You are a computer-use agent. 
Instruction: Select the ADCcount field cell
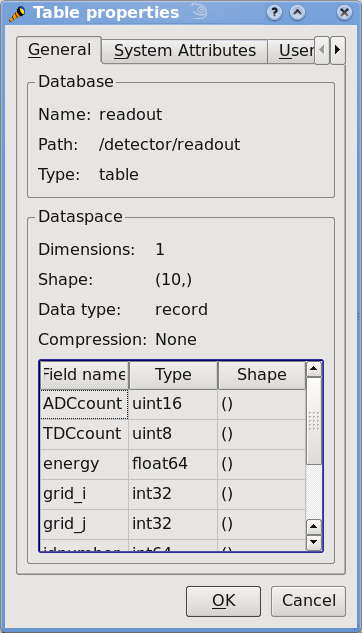coord(84,404)
